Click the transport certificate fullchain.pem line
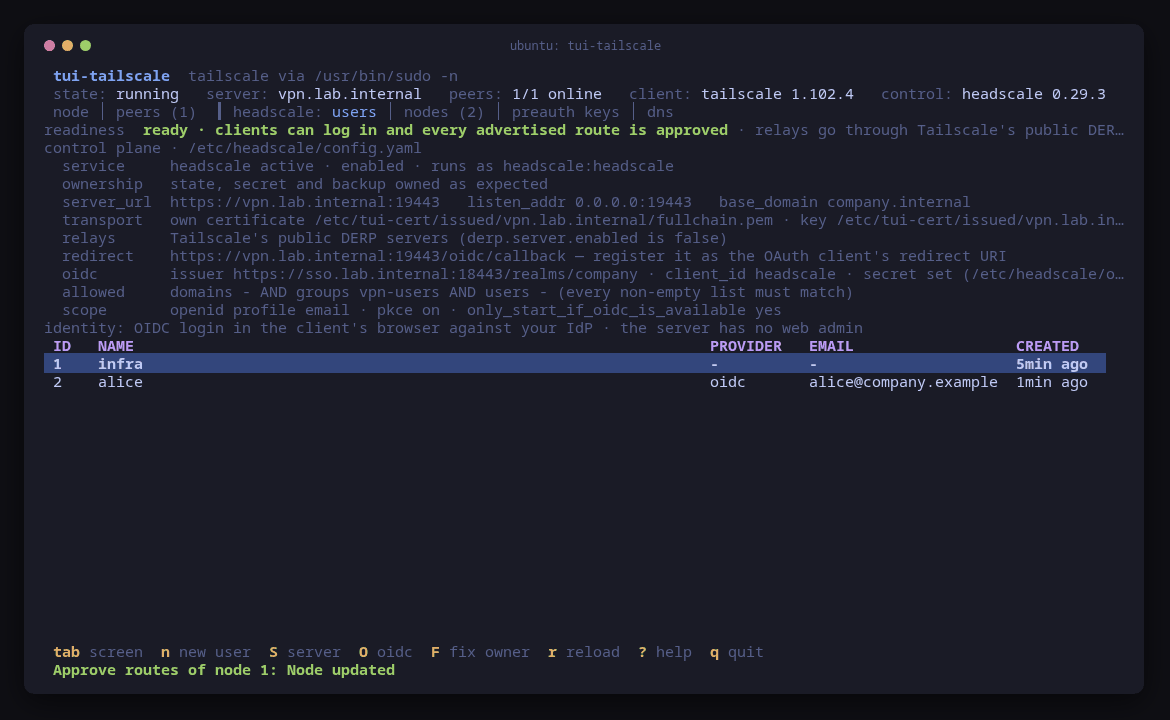Viewport: 1170px width, 720px height. (x=647, y=220)
